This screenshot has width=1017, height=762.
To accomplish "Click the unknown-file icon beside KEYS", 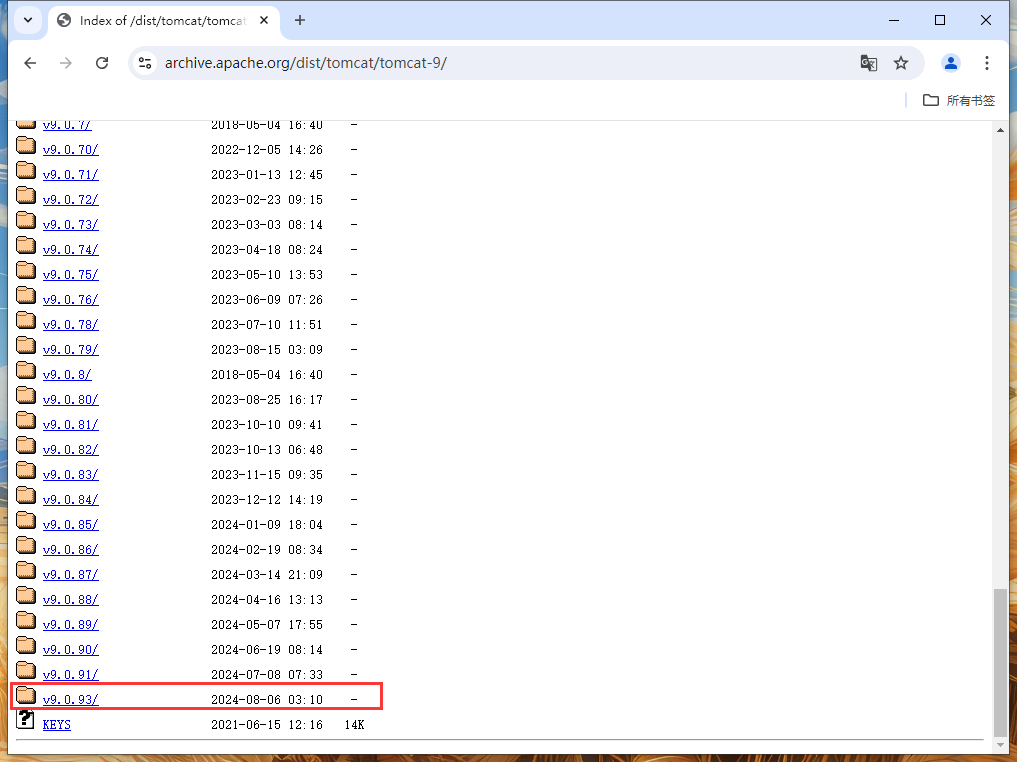I will [x=25, y=719].
